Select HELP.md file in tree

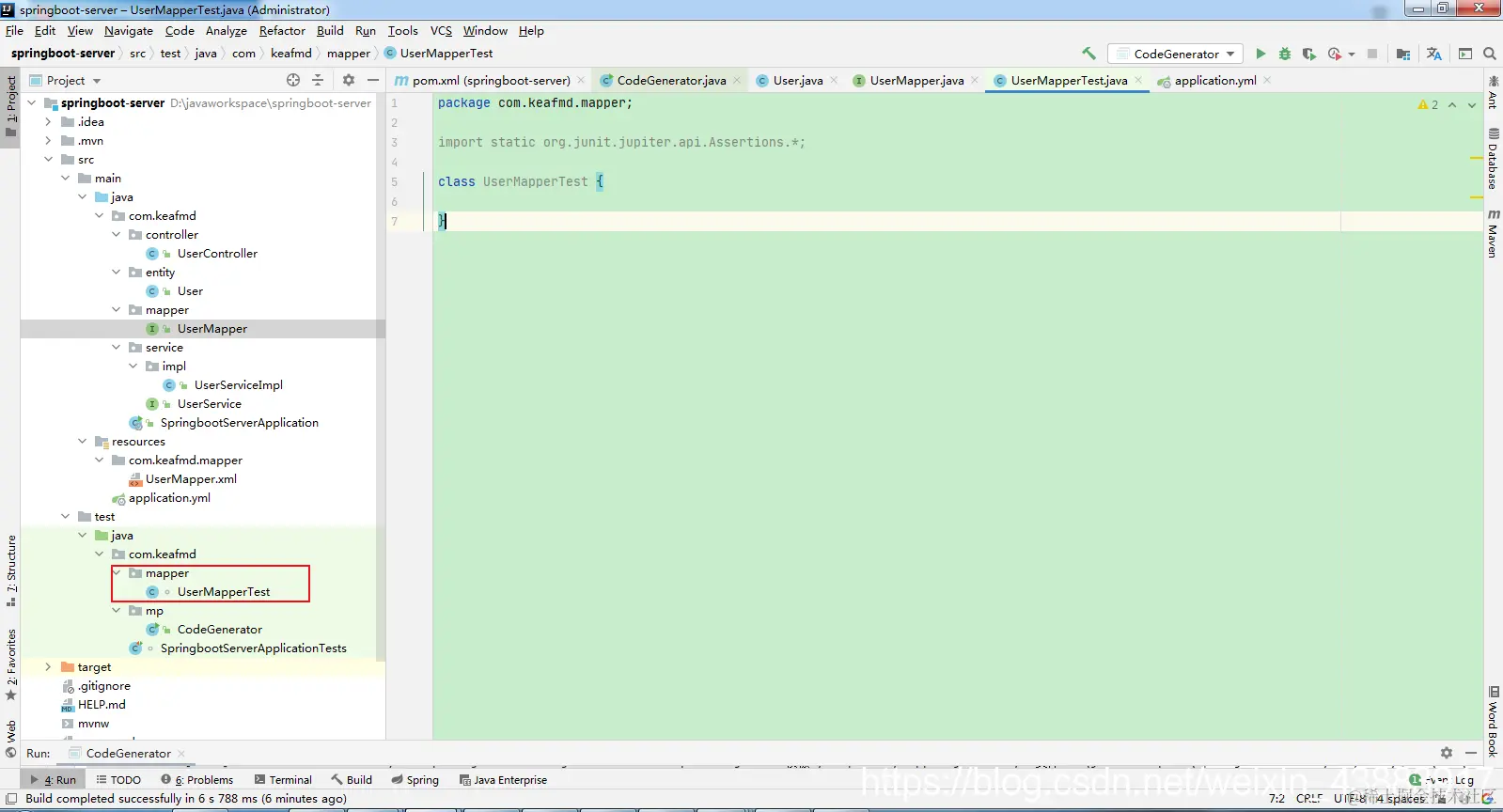point(101,705)
